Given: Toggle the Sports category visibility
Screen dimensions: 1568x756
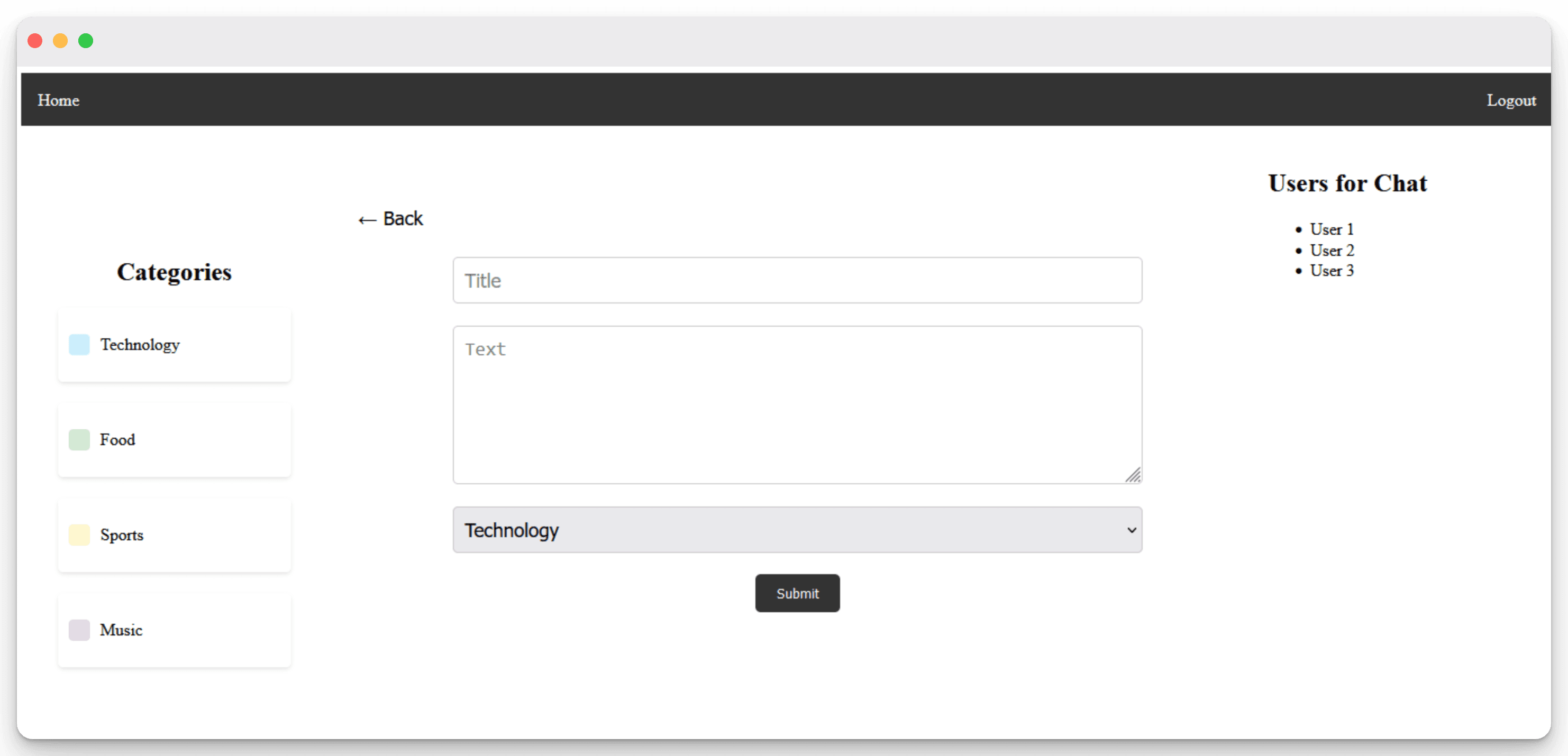Looking at the screenshot, I should coord(79,535).
